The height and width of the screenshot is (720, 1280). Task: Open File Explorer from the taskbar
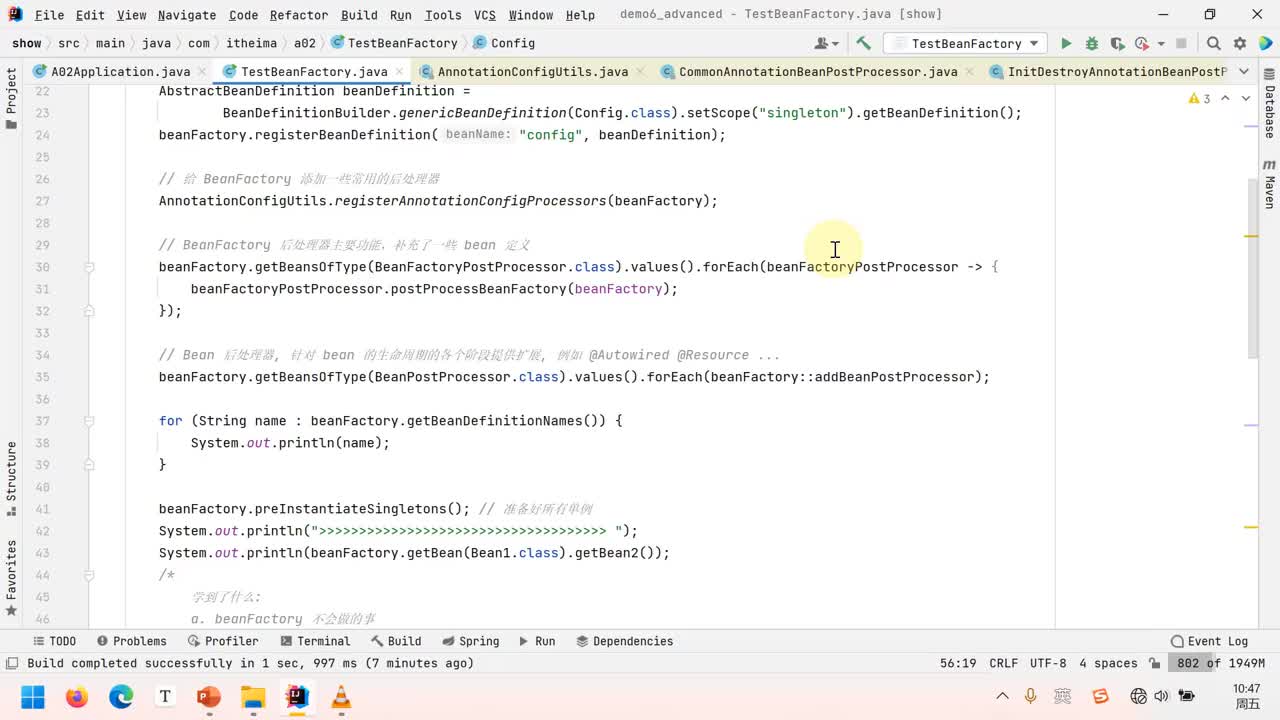tap(253, 697)
